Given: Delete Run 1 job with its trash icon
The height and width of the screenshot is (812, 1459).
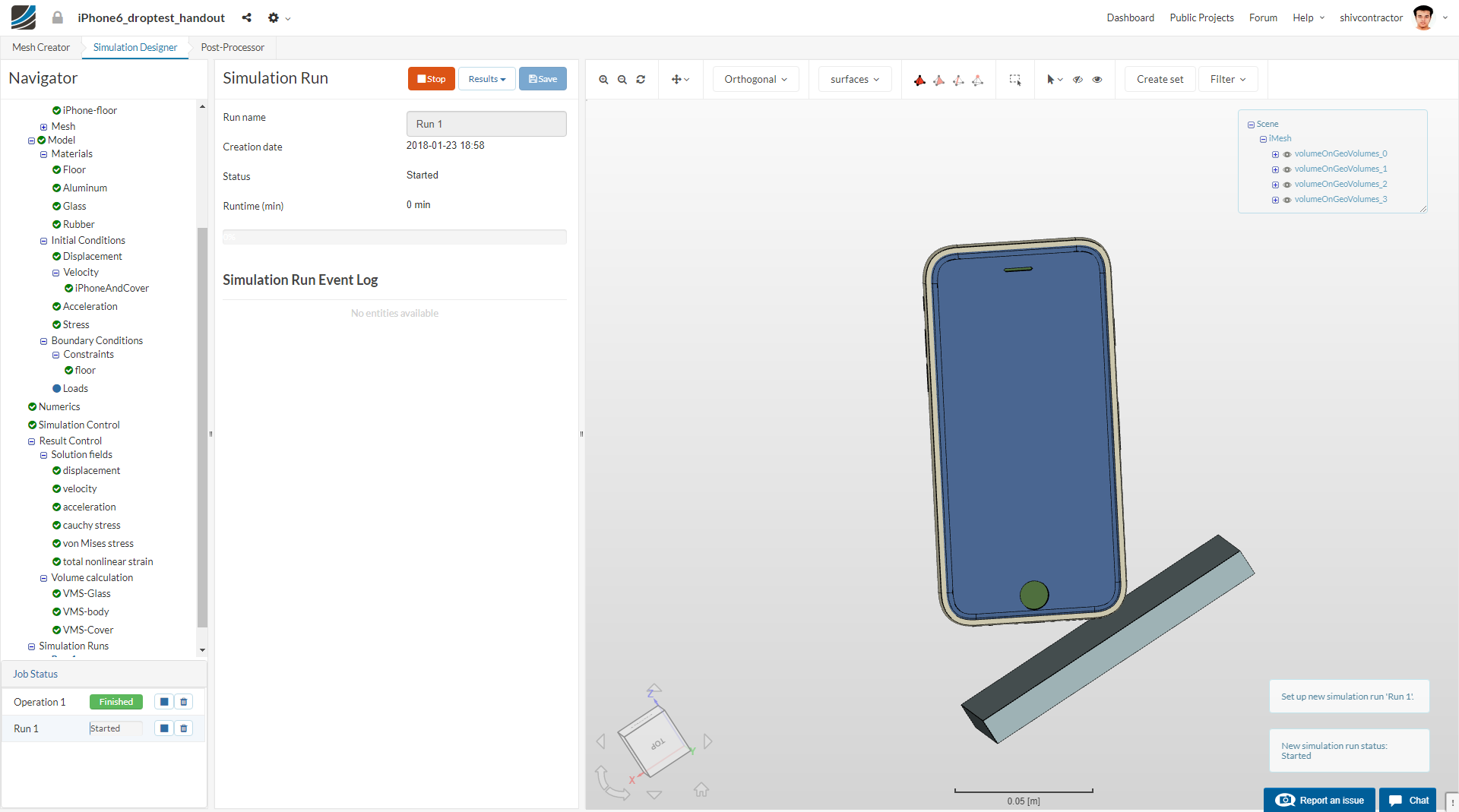Looking at the screenshot, I should [x=184, y=728].
